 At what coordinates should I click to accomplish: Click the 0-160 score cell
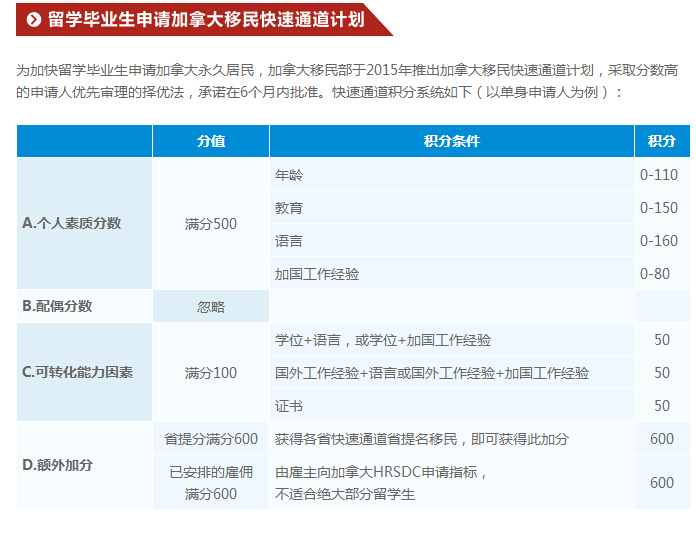click(x=662, y=241)
